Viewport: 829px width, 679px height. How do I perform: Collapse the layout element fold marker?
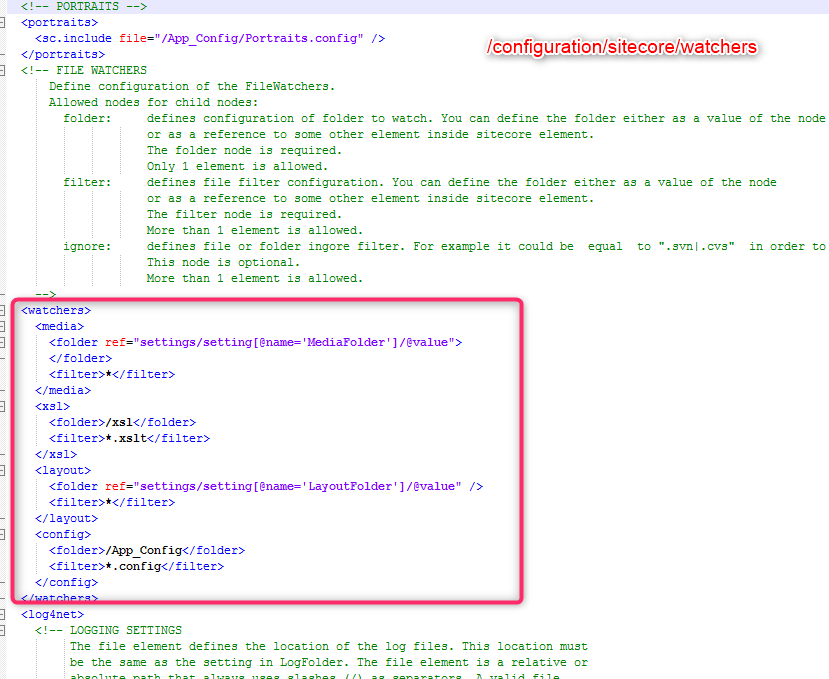click(5, 470)
